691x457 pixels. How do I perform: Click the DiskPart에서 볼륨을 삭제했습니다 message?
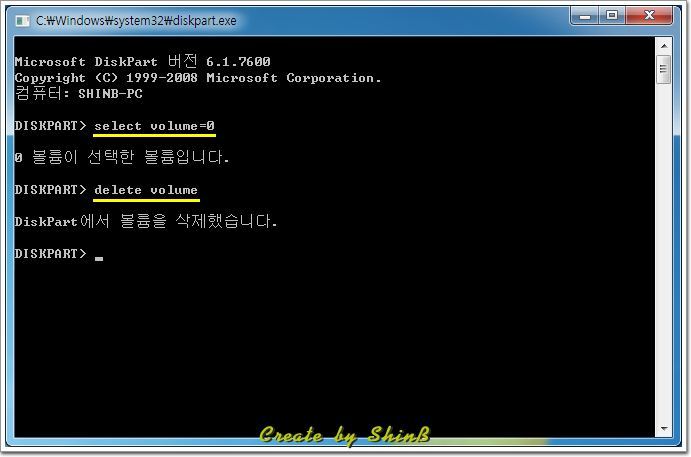tap(145, 221)
